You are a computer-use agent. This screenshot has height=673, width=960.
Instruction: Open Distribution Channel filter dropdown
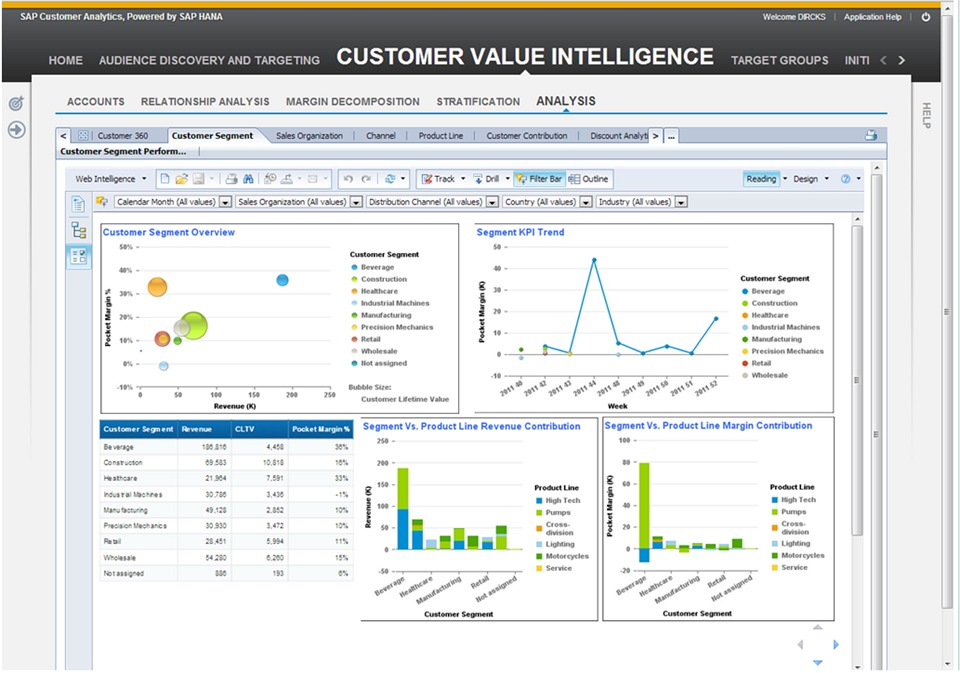(x=492, y=202)
